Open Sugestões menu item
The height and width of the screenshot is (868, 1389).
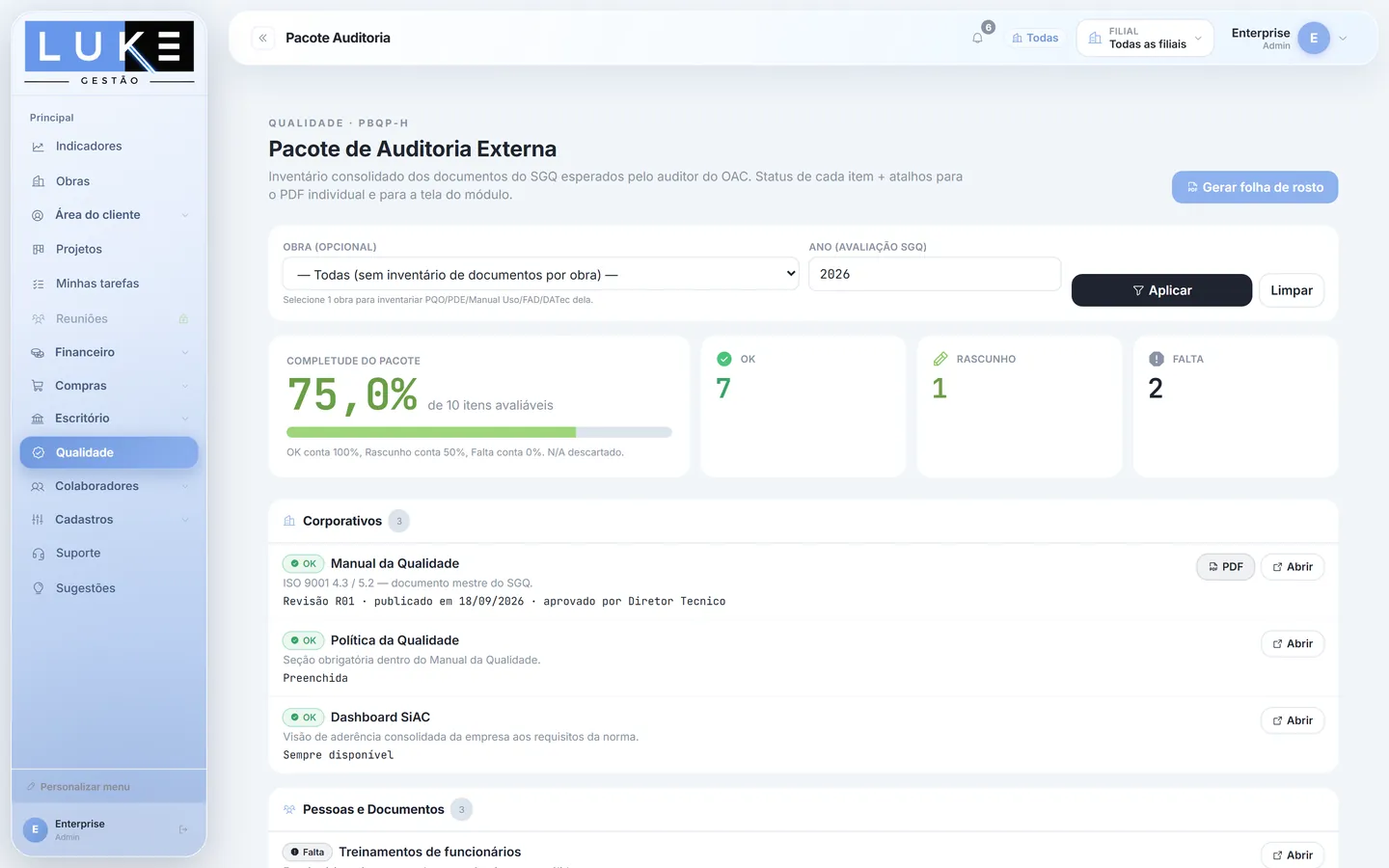tap(109, 588)
